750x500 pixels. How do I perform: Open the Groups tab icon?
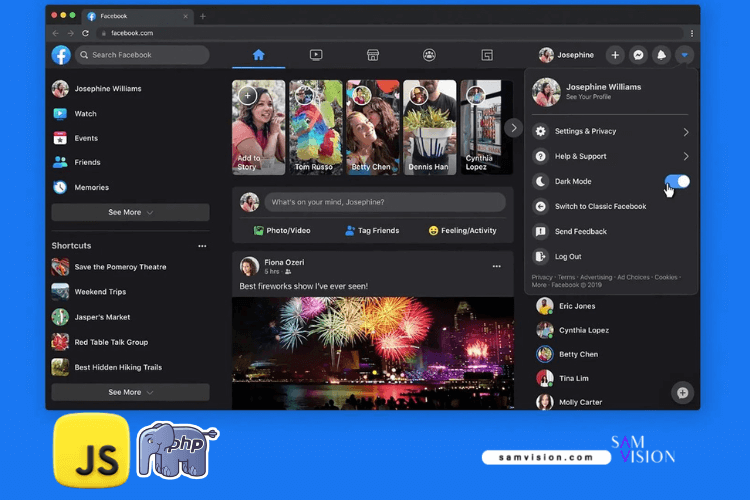click(x=430, y=55)
